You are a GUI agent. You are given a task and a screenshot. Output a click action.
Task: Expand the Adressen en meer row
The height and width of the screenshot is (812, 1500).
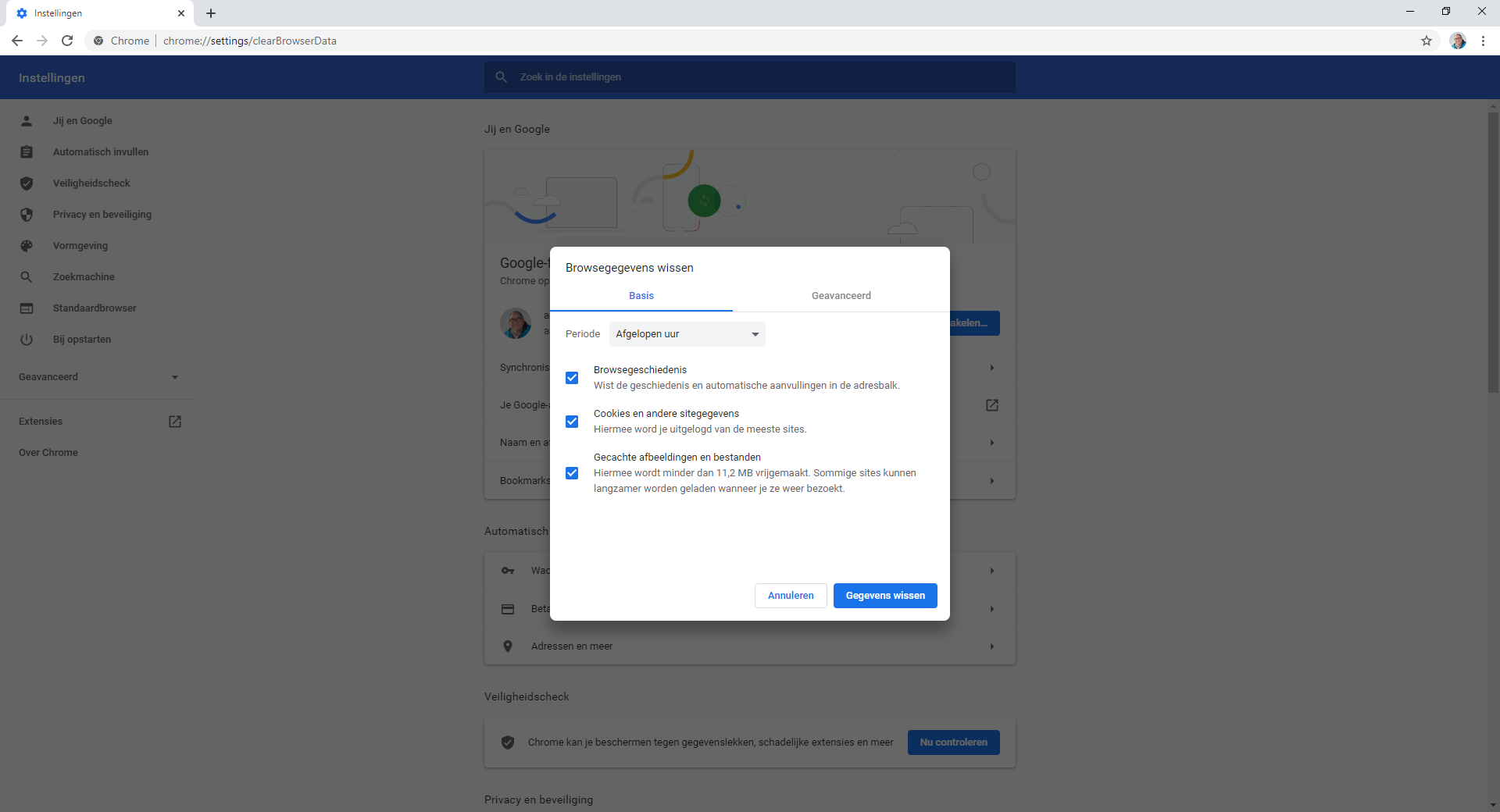991,646
